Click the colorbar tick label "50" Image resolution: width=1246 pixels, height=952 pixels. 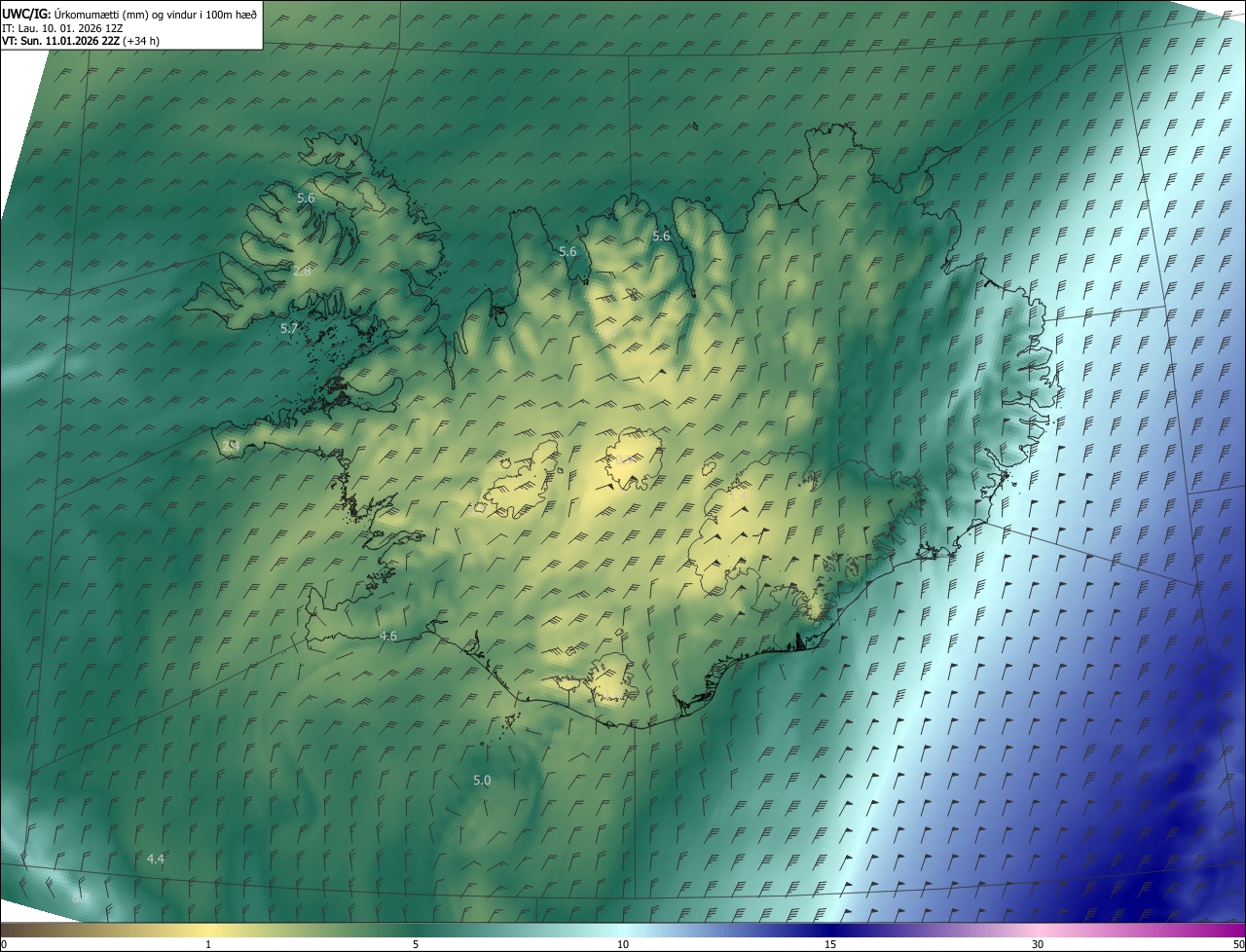tap(1238, 944)
